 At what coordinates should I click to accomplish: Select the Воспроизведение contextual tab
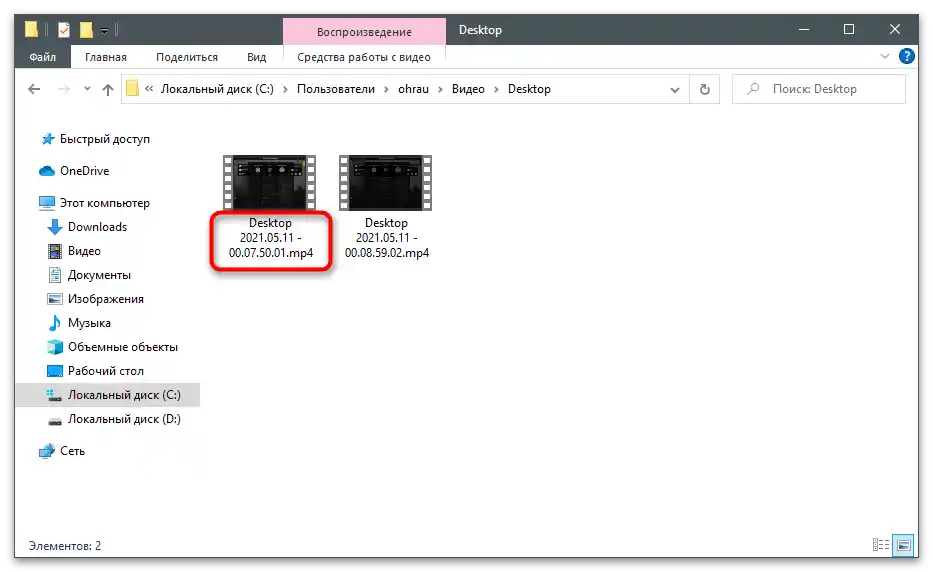[x=364, y=32]
